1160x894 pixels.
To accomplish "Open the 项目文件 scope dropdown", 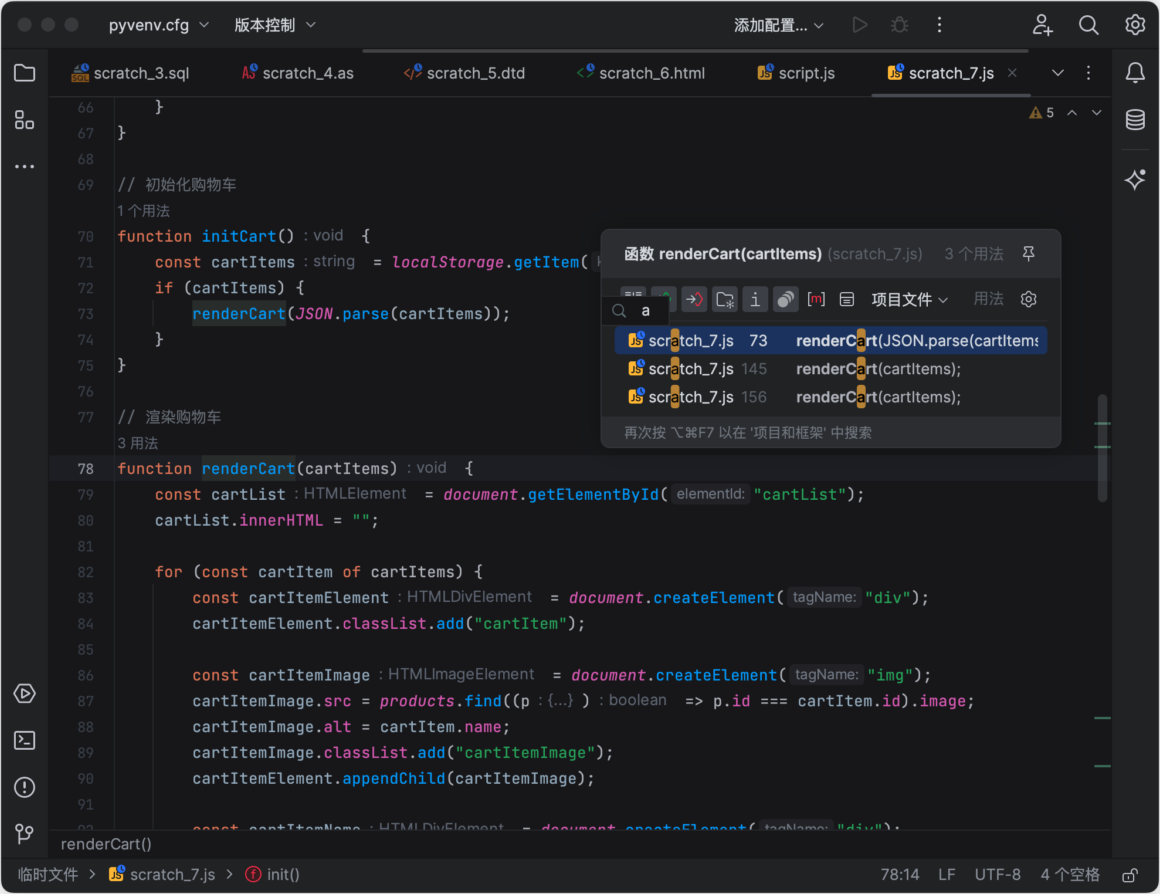I will coord(909,299).
